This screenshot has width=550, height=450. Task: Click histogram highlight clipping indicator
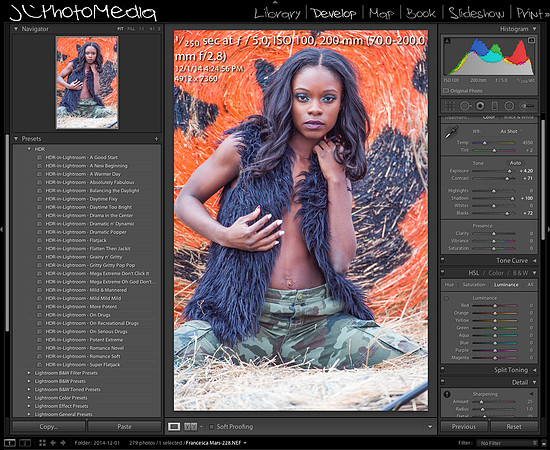pos(531,40)
